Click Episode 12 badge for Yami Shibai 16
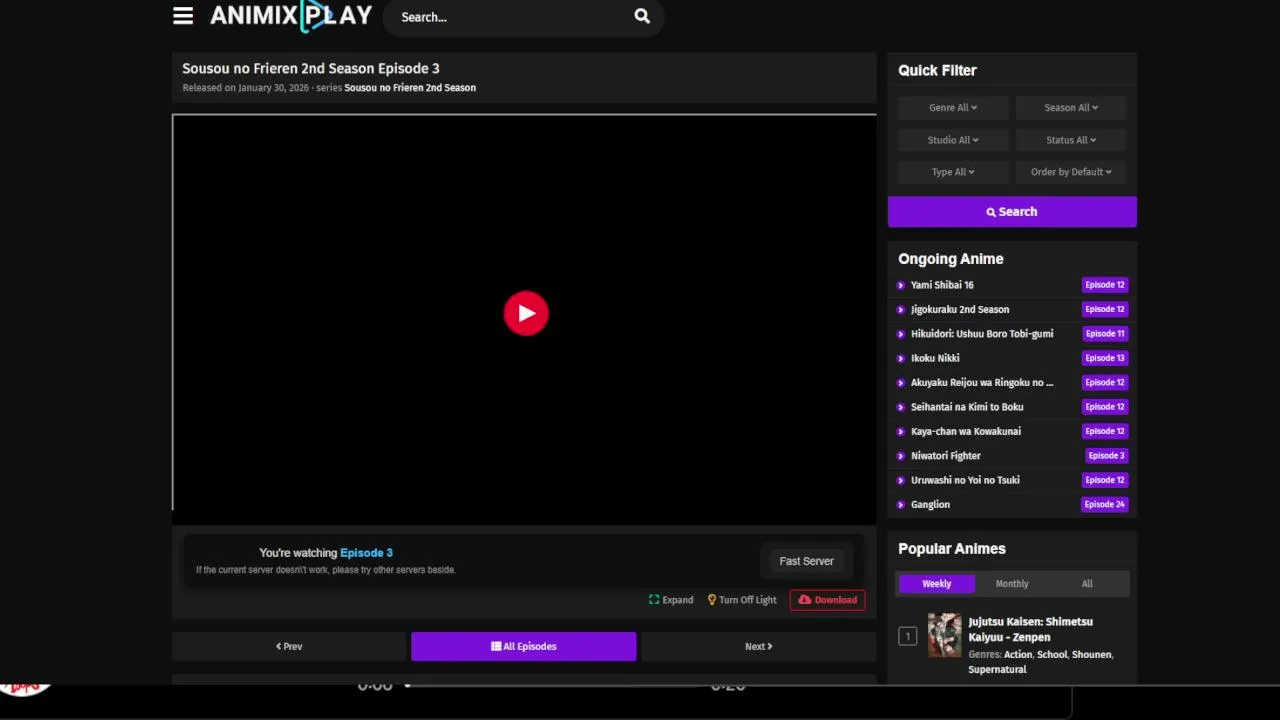 [1105, 285]
